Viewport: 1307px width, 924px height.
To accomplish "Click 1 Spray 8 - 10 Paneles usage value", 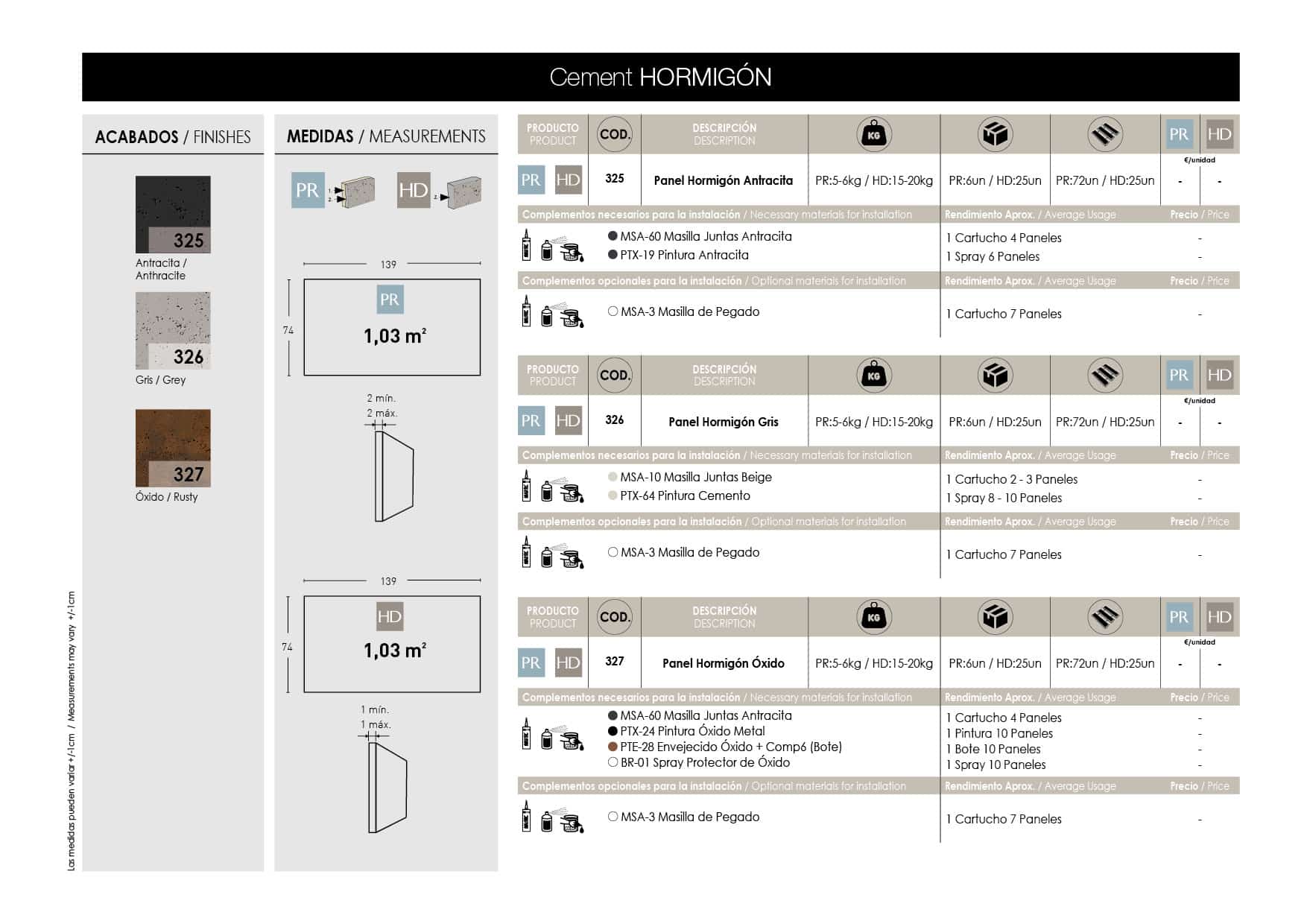I will (1004, 498).
